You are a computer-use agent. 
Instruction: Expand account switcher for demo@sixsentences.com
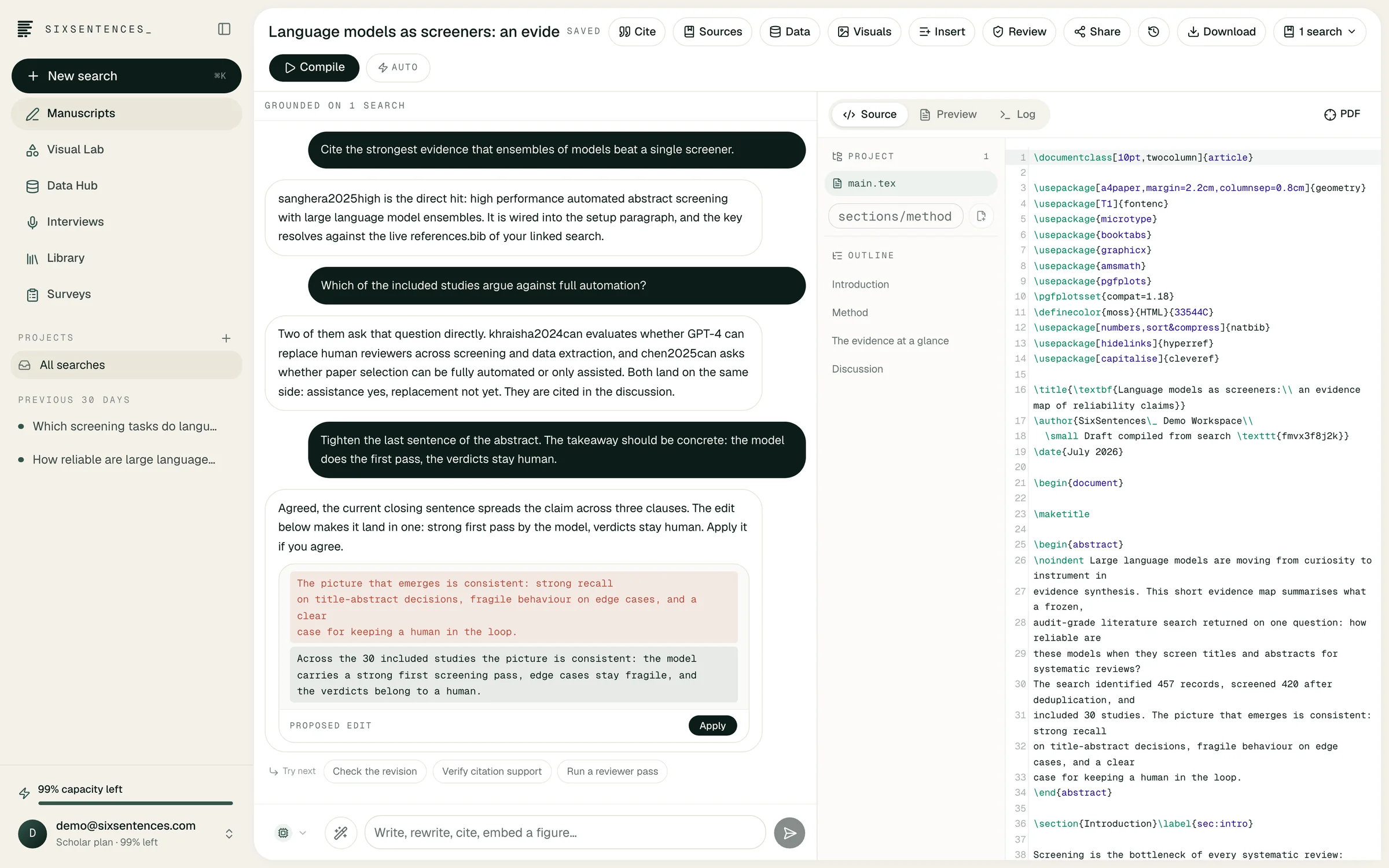229,834
